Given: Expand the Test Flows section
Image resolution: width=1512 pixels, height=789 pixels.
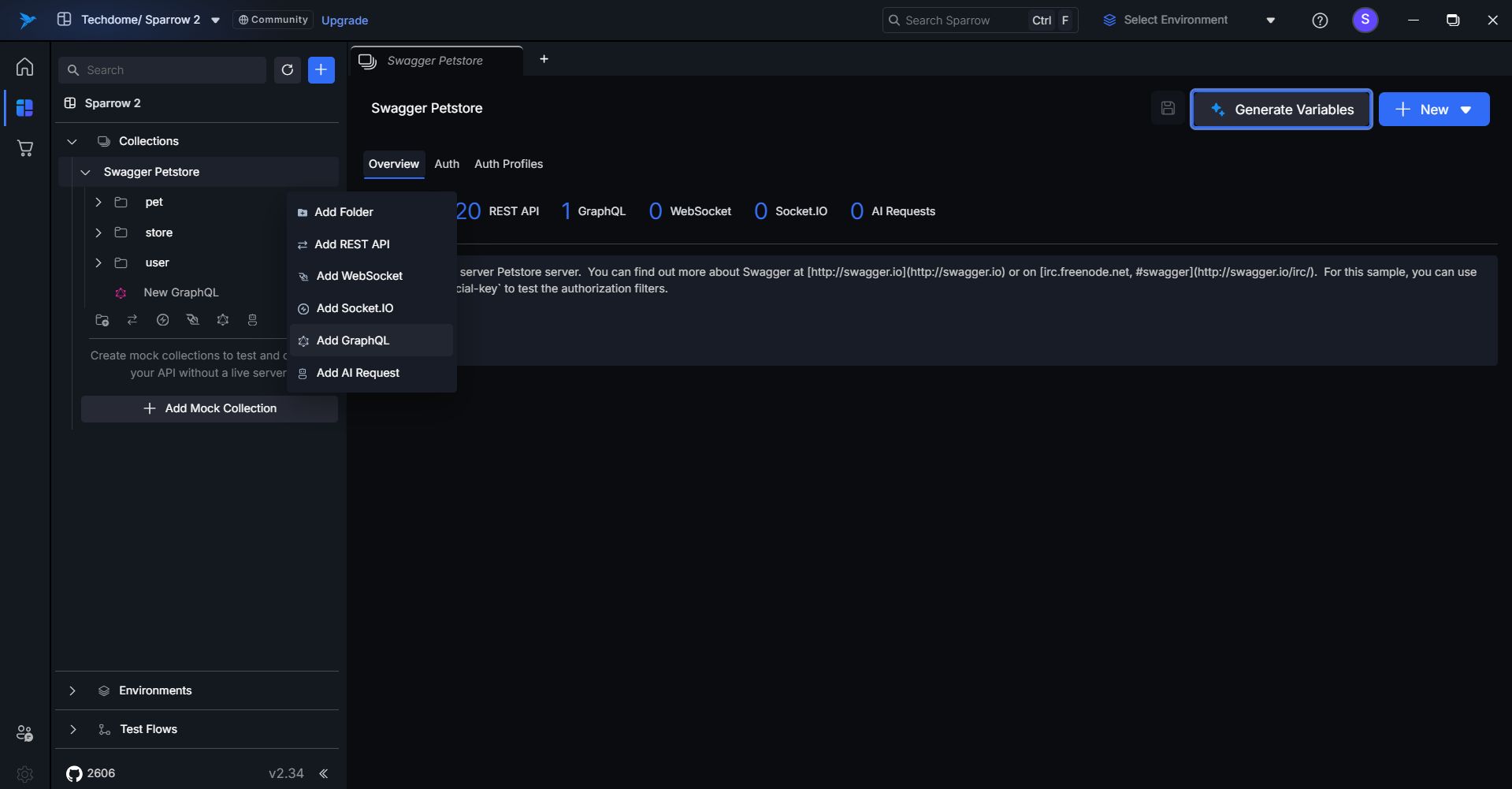Looking at the screenshot, I should click(x=72, y=729).
